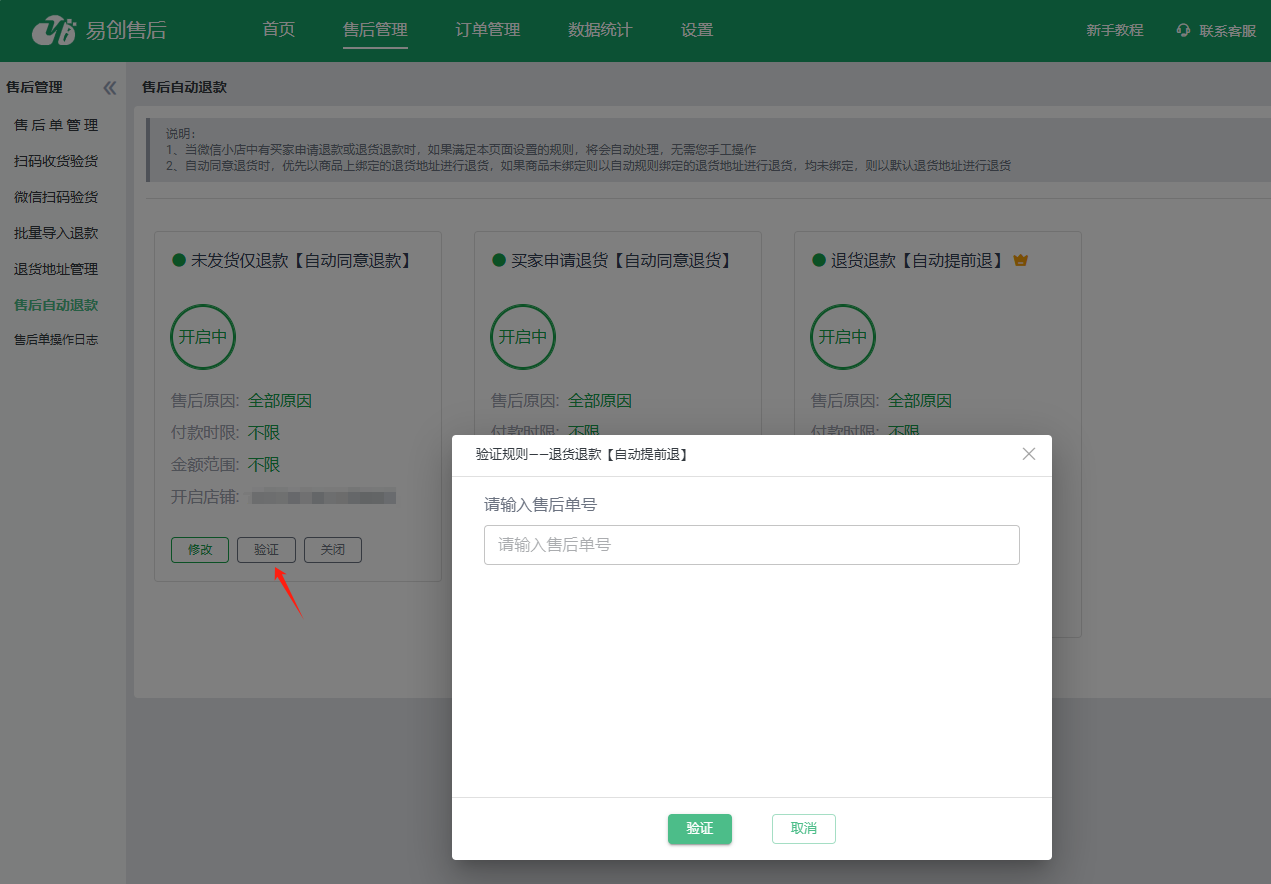
Task: Click the gold crown icon on 退货退款 card
Action: coord(1021,260)
